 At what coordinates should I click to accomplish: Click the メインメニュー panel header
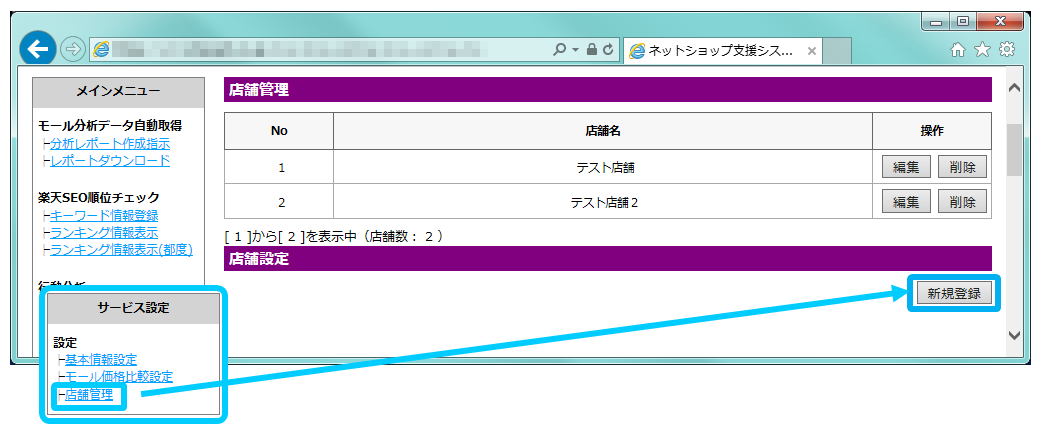[x=118, y=92]
